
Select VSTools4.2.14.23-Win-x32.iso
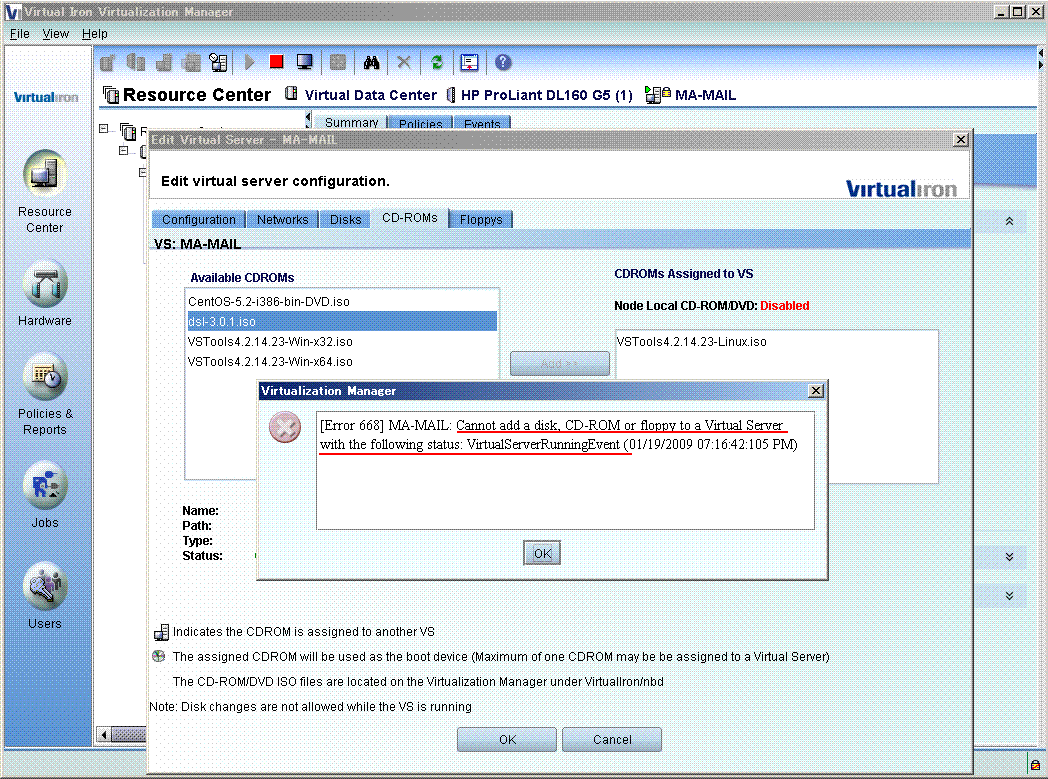pos(342,341)
